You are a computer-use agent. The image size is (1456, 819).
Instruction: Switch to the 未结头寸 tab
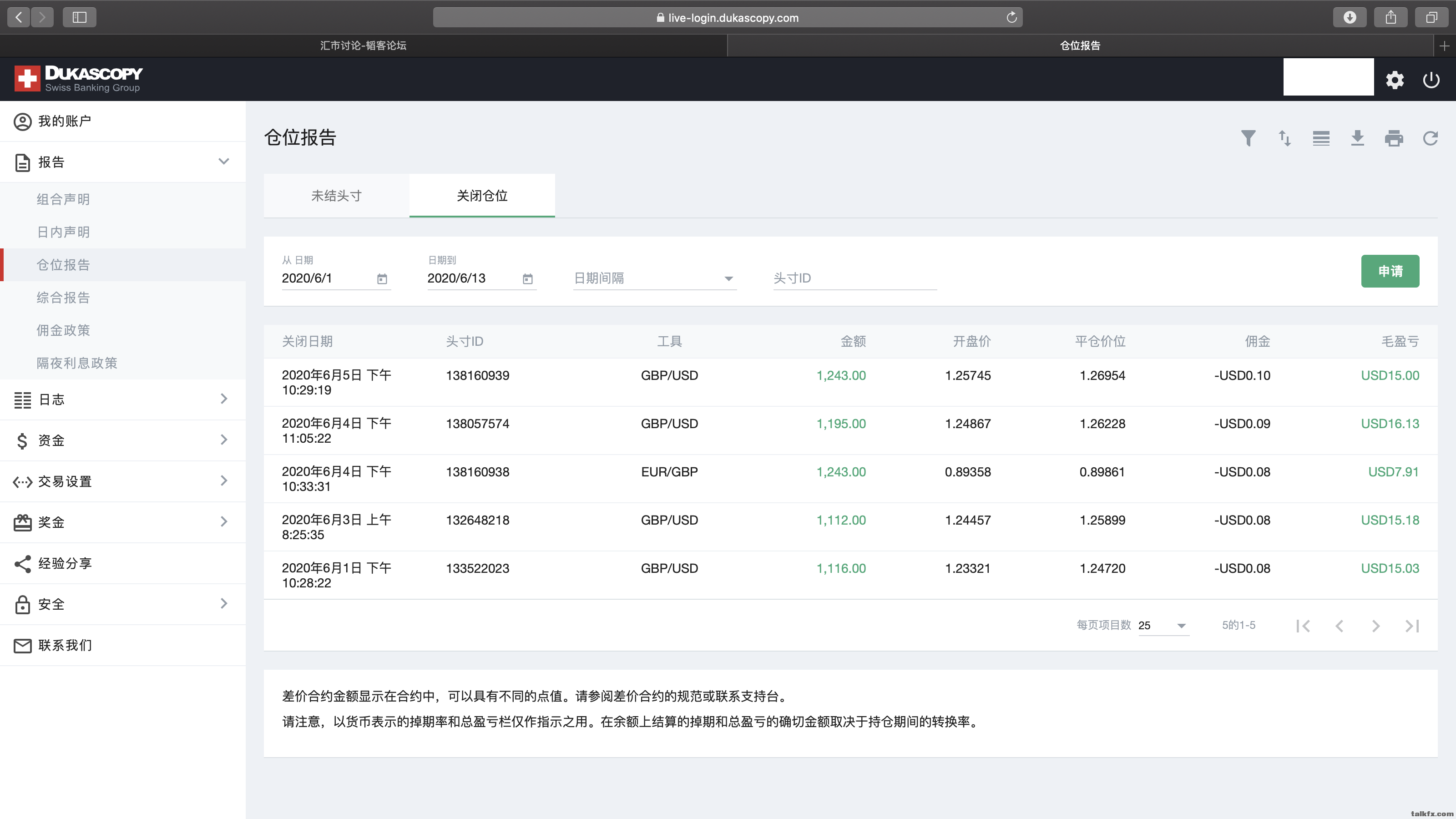coord(336,196)
